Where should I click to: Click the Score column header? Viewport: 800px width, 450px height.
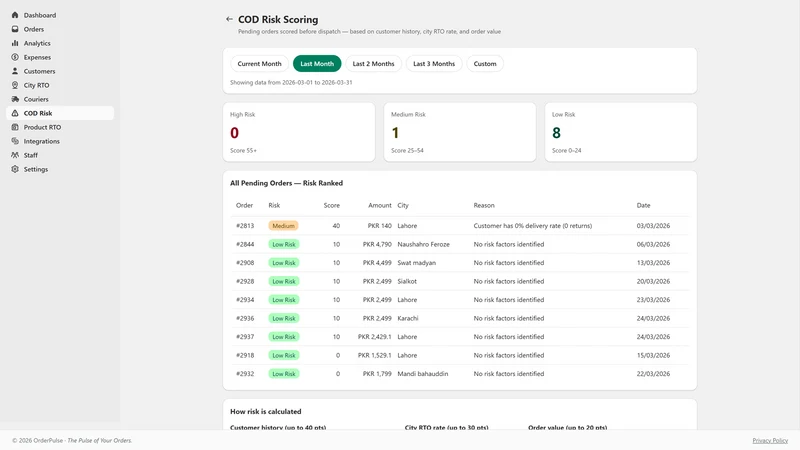(x=332, y=205)
